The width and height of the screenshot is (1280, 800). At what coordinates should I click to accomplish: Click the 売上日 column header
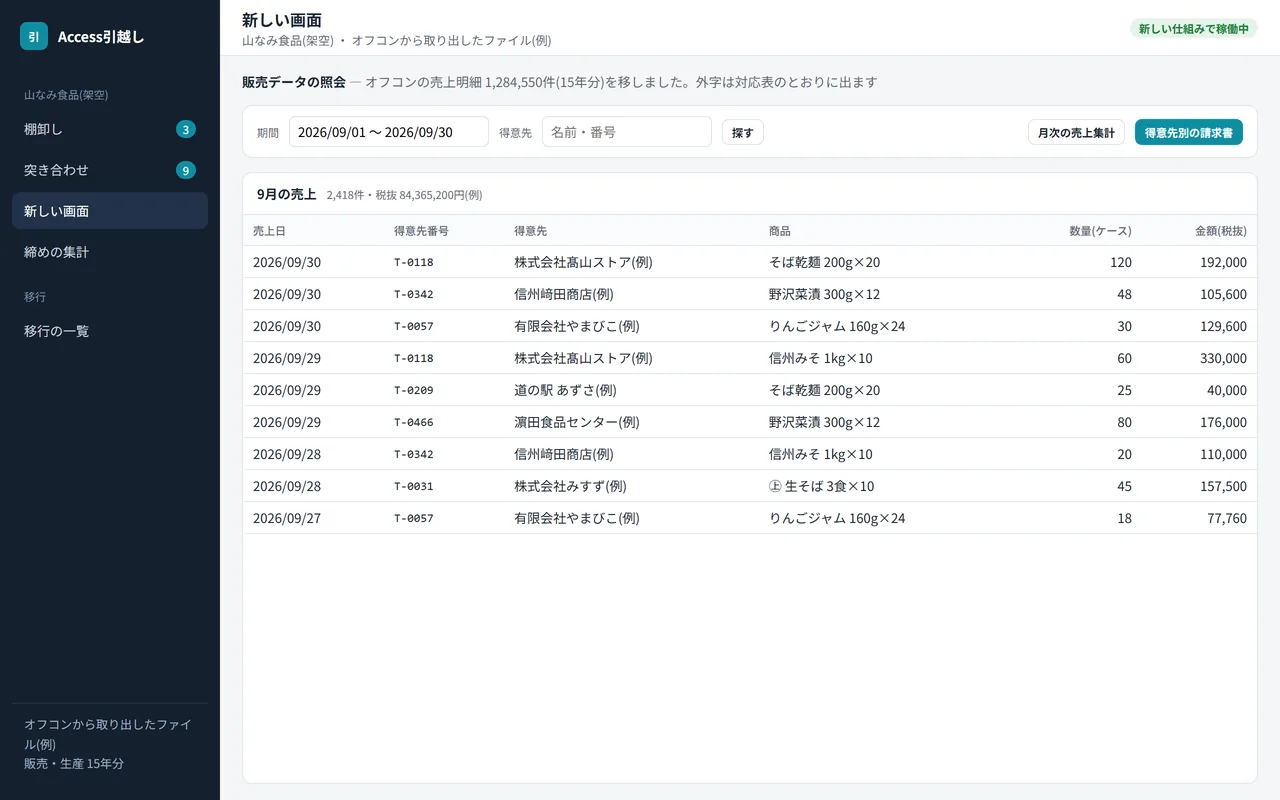coord(269,231)
